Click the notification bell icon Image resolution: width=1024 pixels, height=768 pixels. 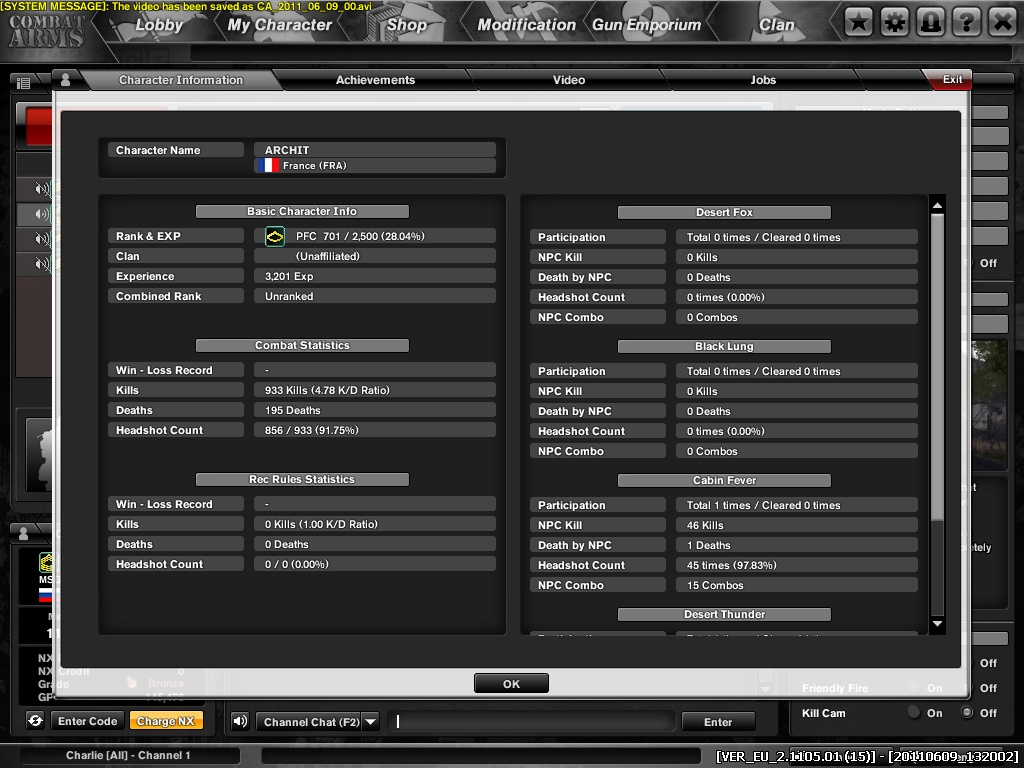(x=930, y=24)
